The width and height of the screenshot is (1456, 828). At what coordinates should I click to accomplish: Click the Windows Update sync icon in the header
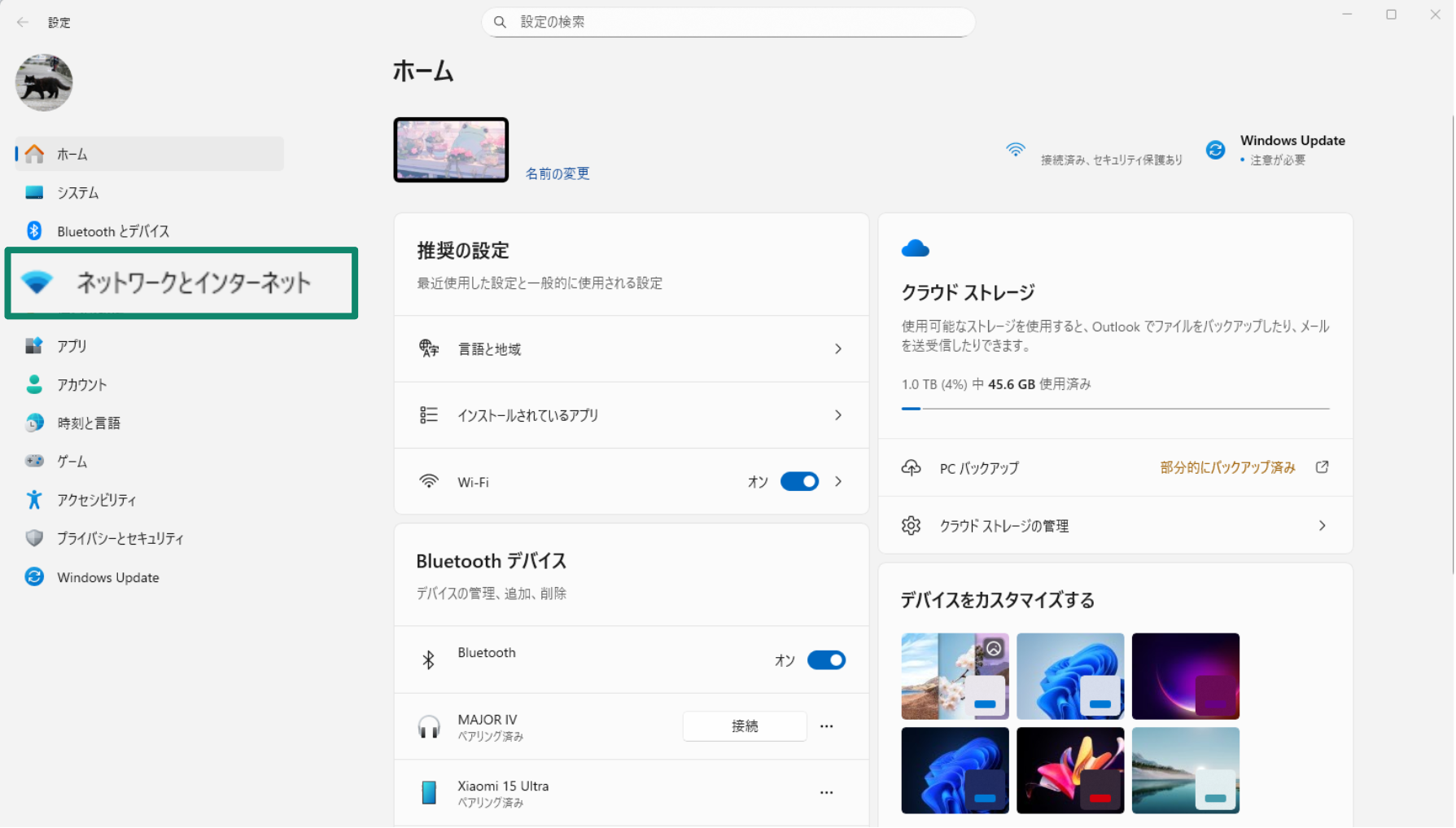[1215, 150]
